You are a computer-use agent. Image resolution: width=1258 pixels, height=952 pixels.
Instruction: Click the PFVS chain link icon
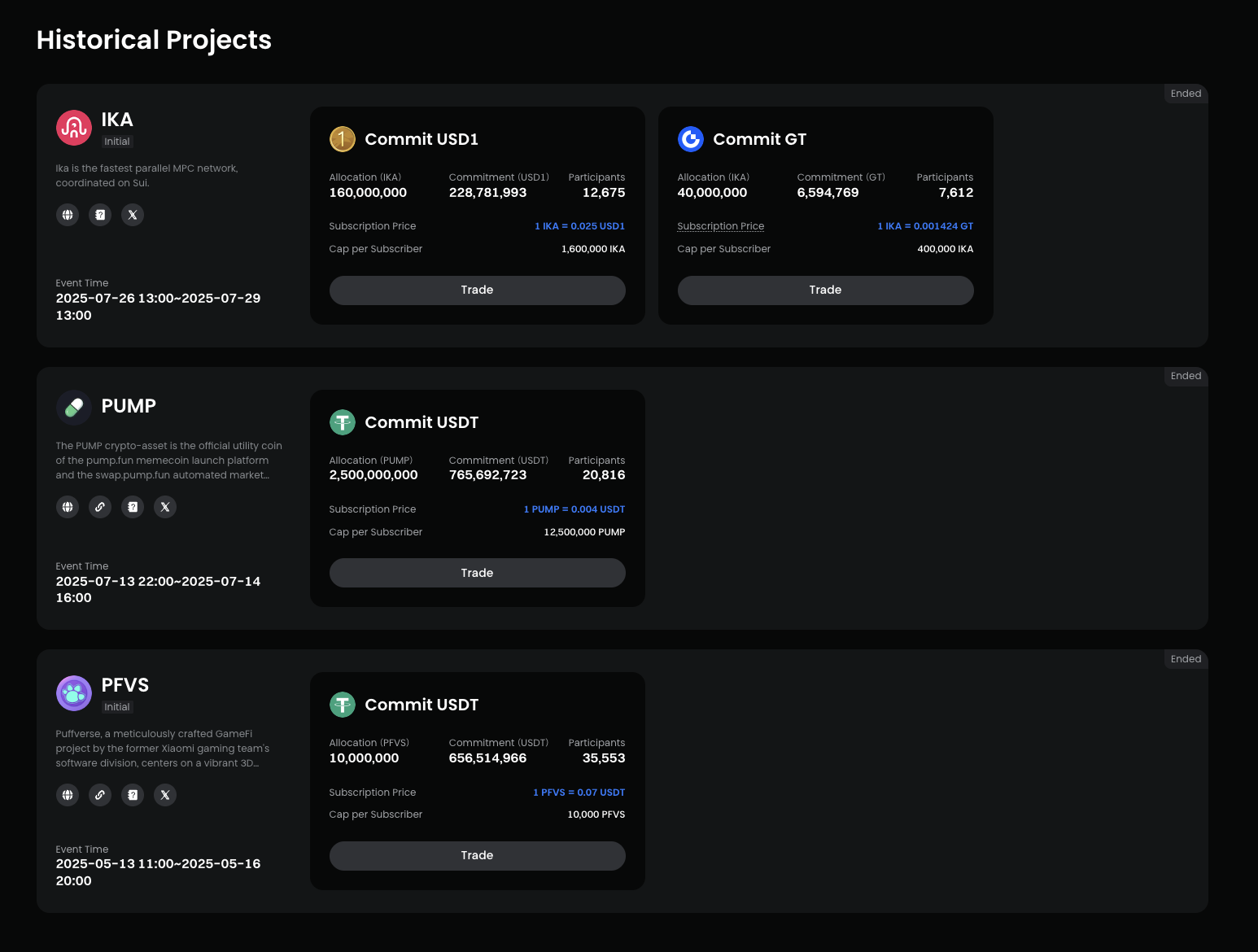[x=100, y=795]
